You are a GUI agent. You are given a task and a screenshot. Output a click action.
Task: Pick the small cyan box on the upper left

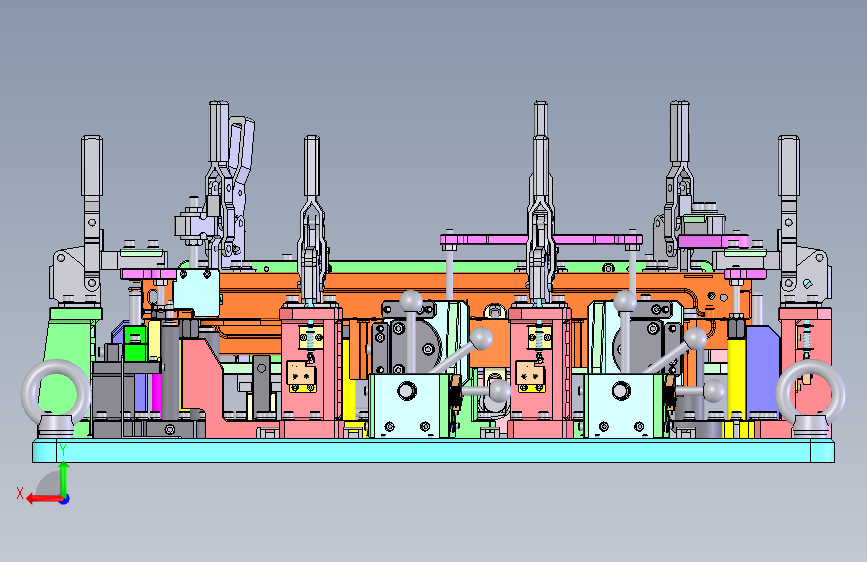click(196, 292)
